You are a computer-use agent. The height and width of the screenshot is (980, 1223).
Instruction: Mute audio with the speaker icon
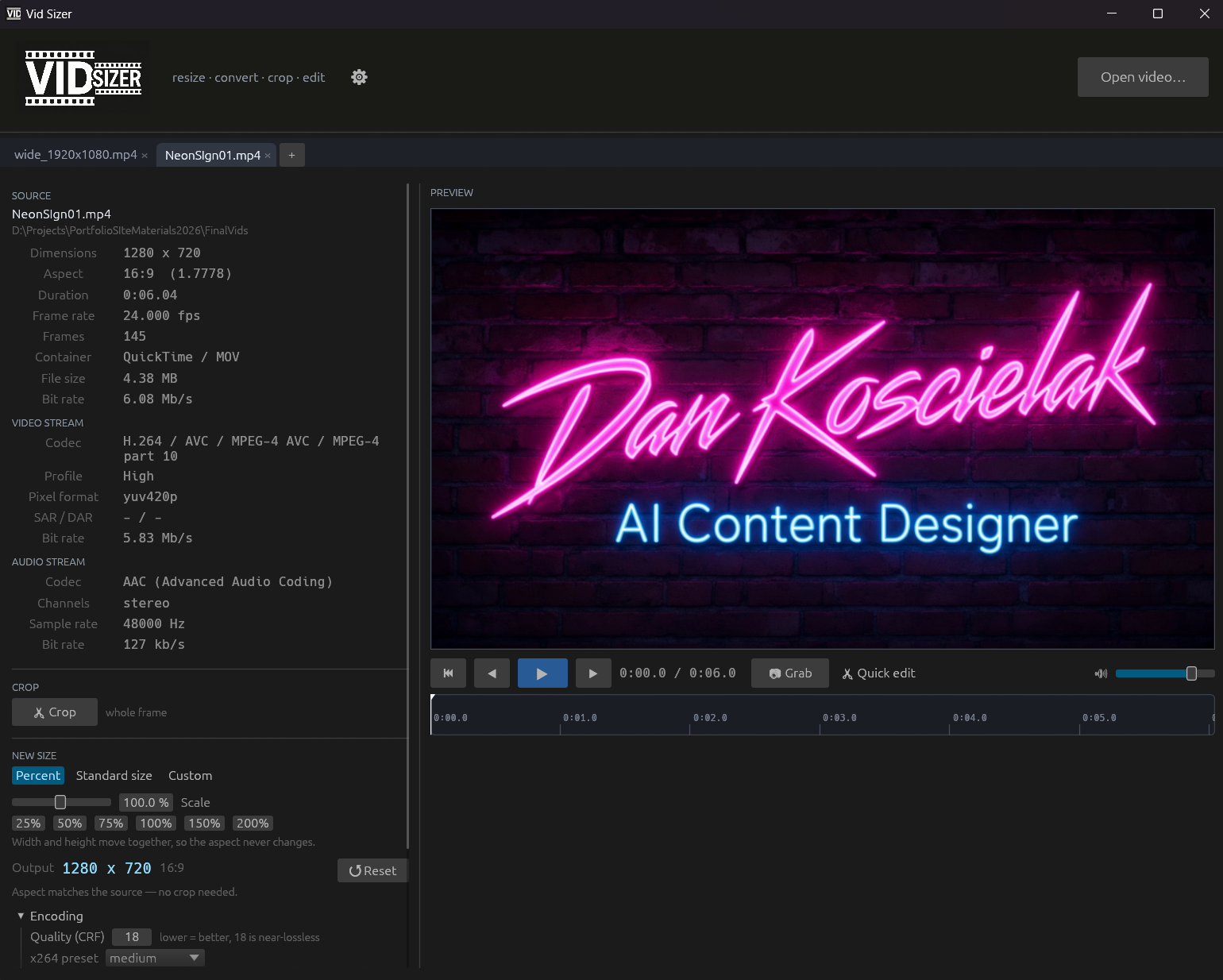point(1101,673)
